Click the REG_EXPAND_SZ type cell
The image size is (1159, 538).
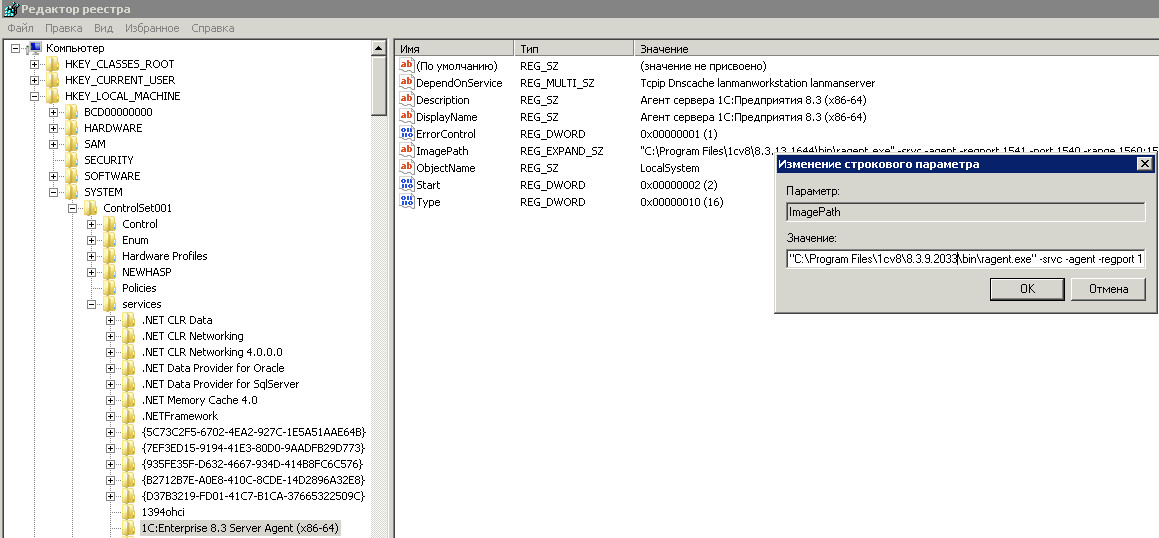tap(561, 151)
